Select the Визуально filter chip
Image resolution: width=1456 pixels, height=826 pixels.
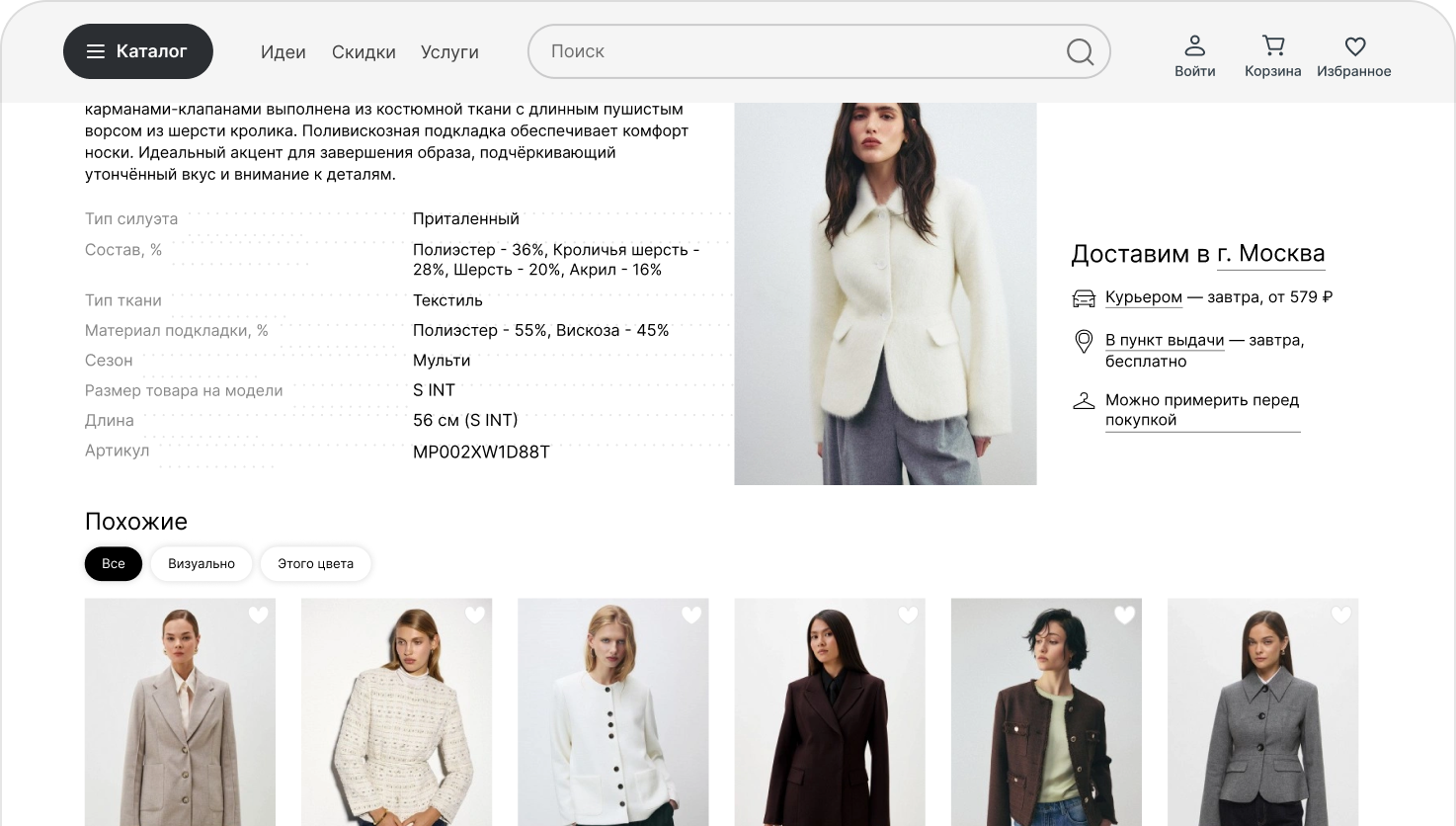click(202, 564)
